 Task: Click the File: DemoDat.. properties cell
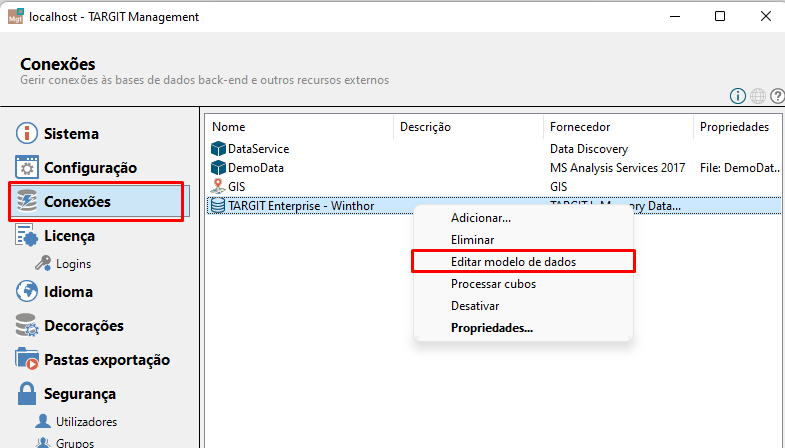739,168
